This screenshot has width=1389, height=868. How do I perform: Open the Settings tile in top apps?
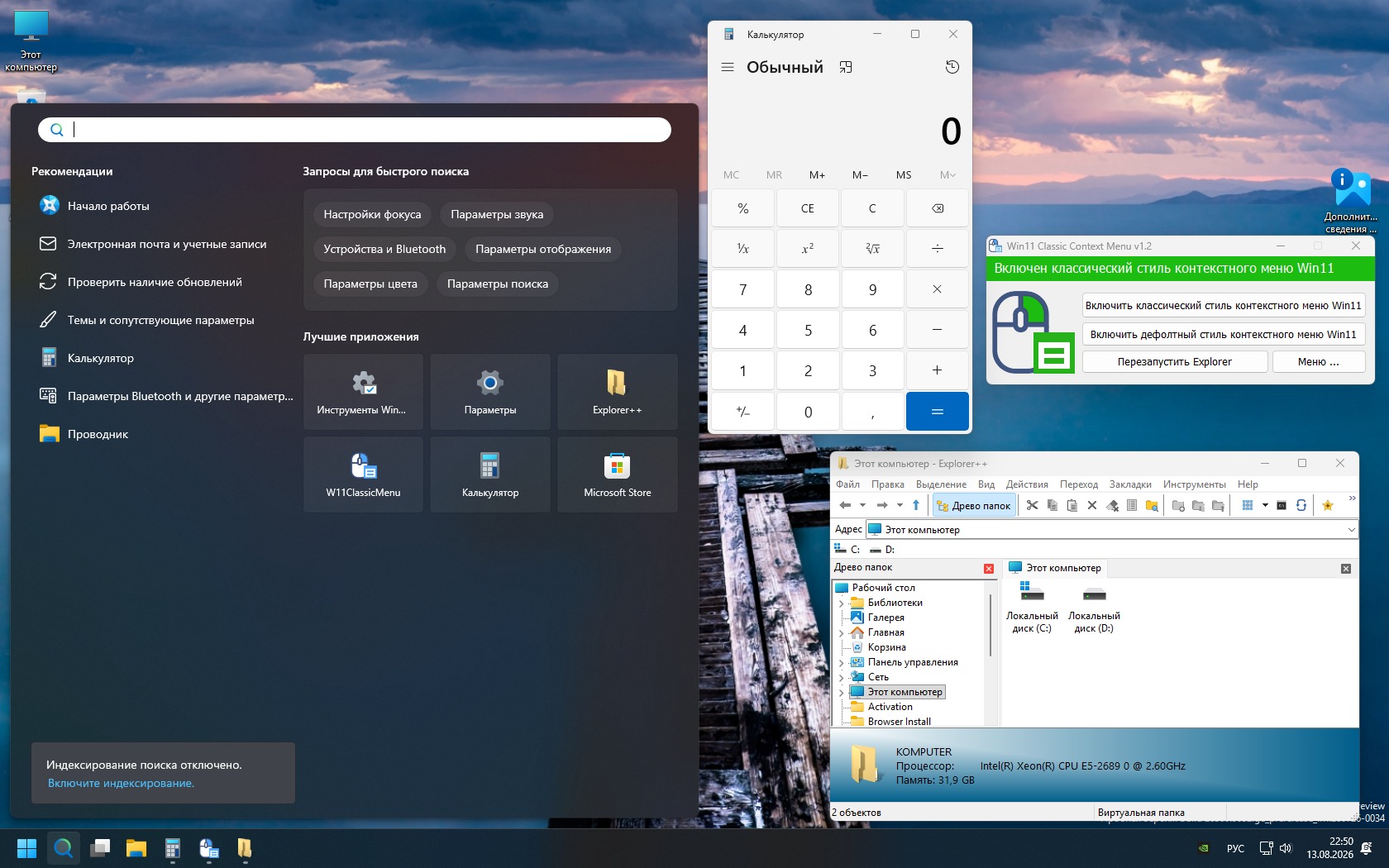click(490, 392)
